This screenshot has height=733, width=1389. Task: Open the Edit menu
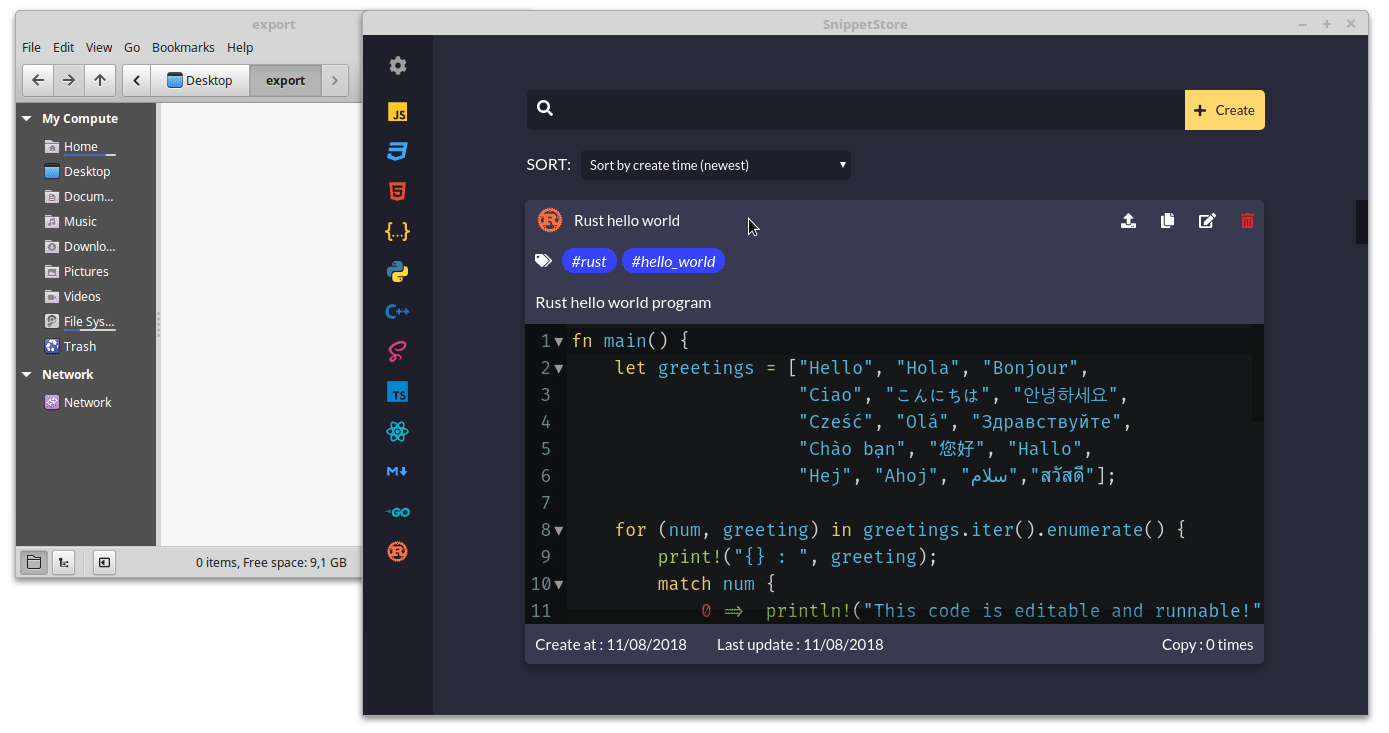click(64, 47)
